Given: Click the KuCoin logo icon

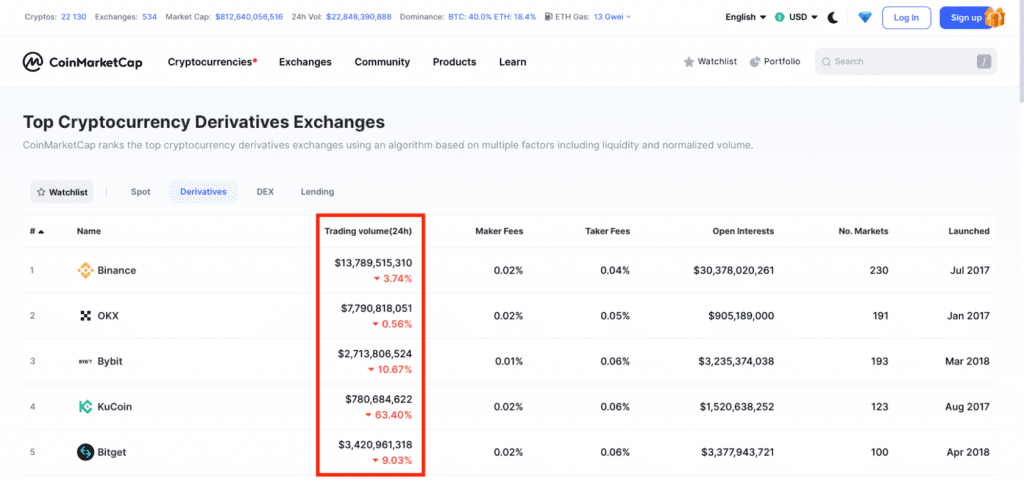Looking at the screenshot, I should point(86,407).
